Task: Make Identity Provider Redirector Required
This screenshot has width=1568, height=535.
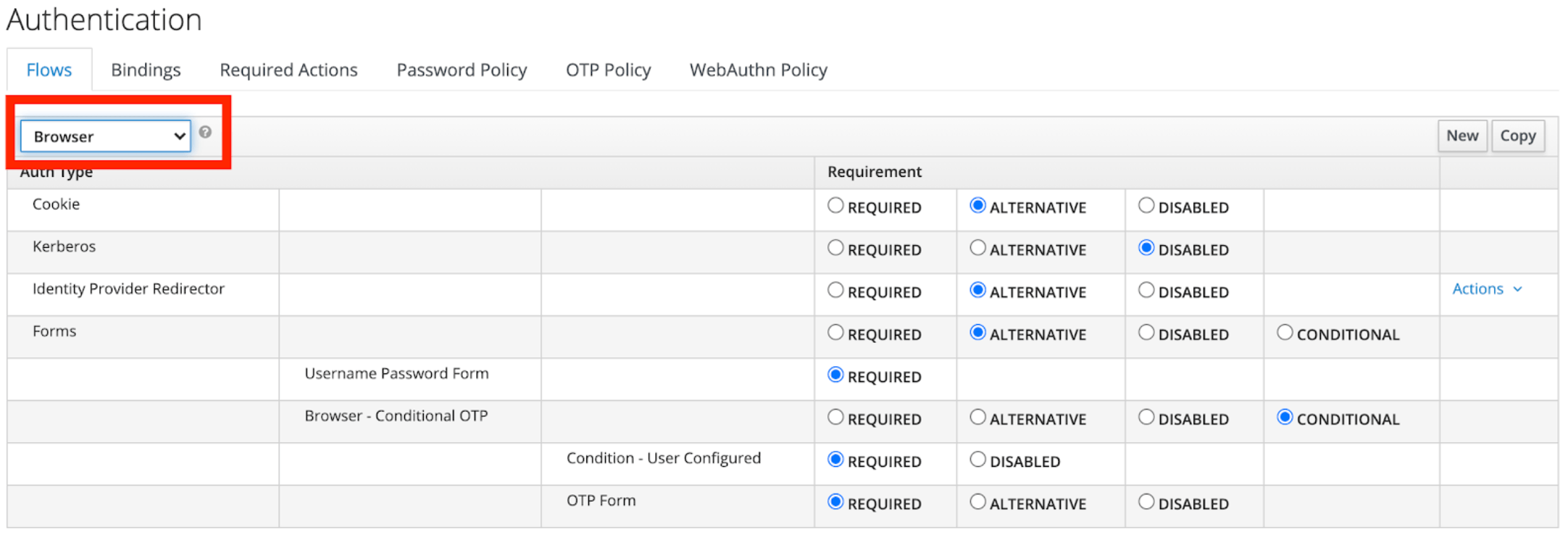Action: tap(835, 290)
